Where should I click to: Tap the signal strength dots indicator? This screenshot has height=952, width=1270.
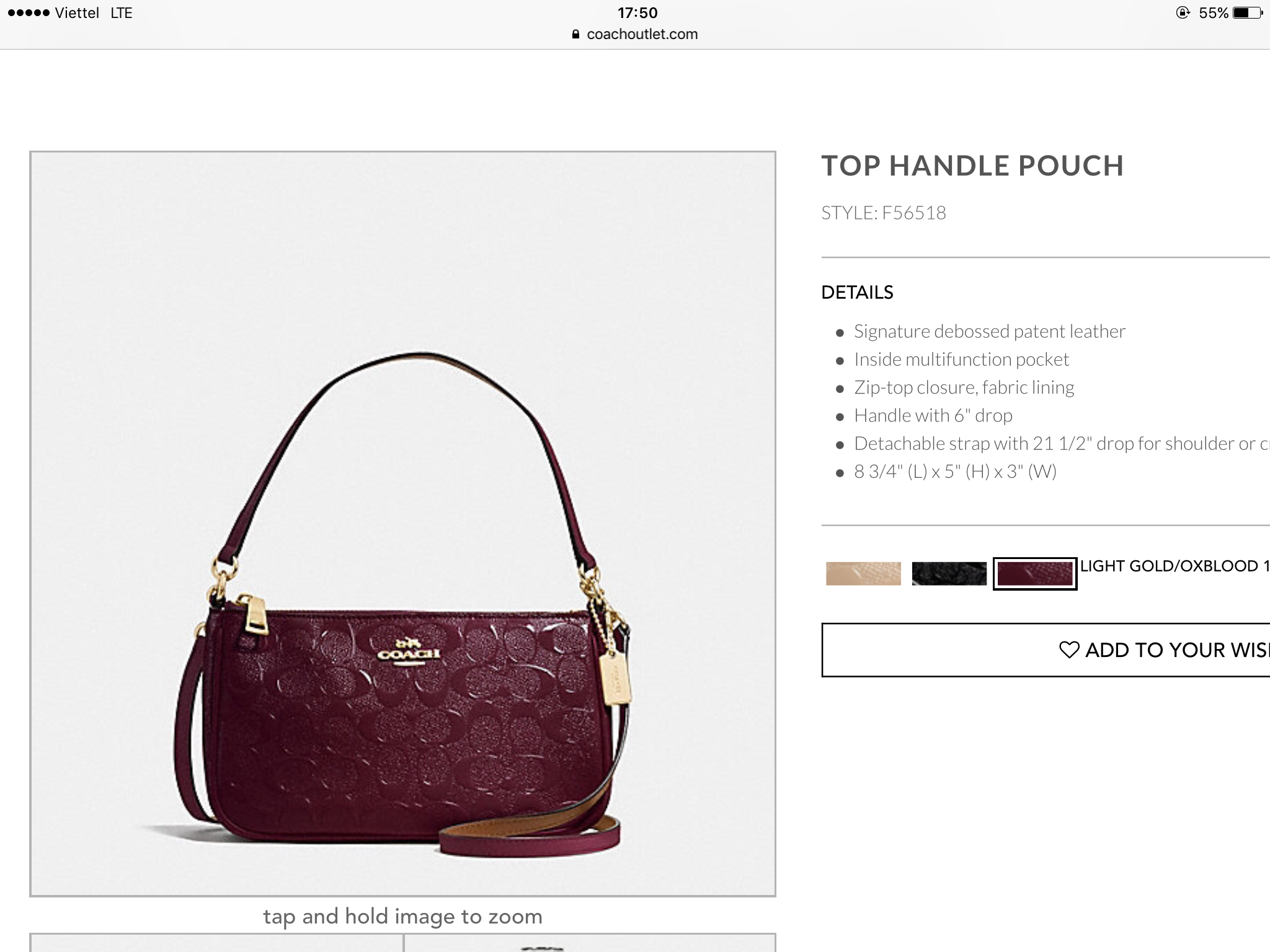tap(29, 13)
